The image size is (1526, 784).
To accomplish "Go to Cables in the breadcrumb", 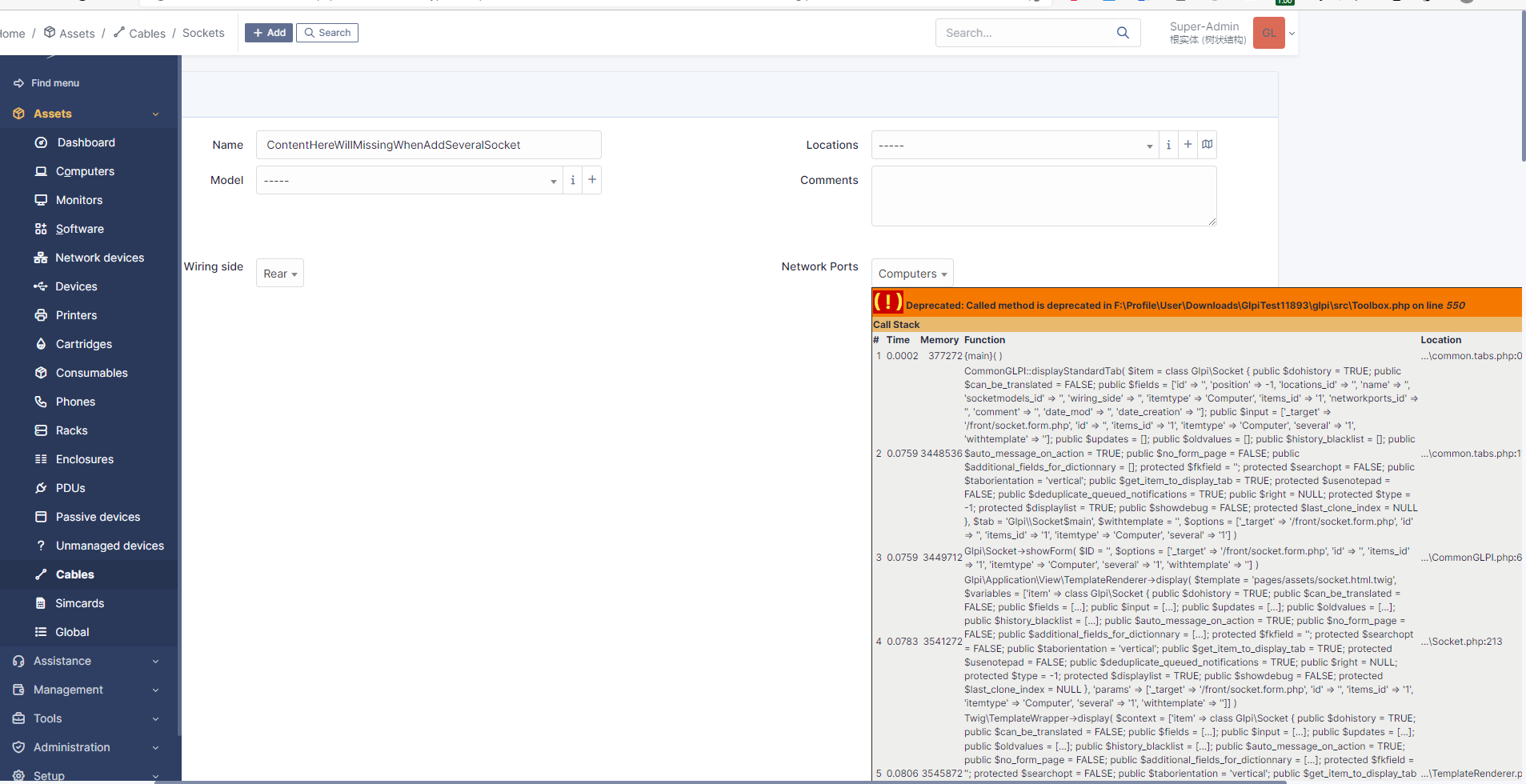I will point(139,33).
